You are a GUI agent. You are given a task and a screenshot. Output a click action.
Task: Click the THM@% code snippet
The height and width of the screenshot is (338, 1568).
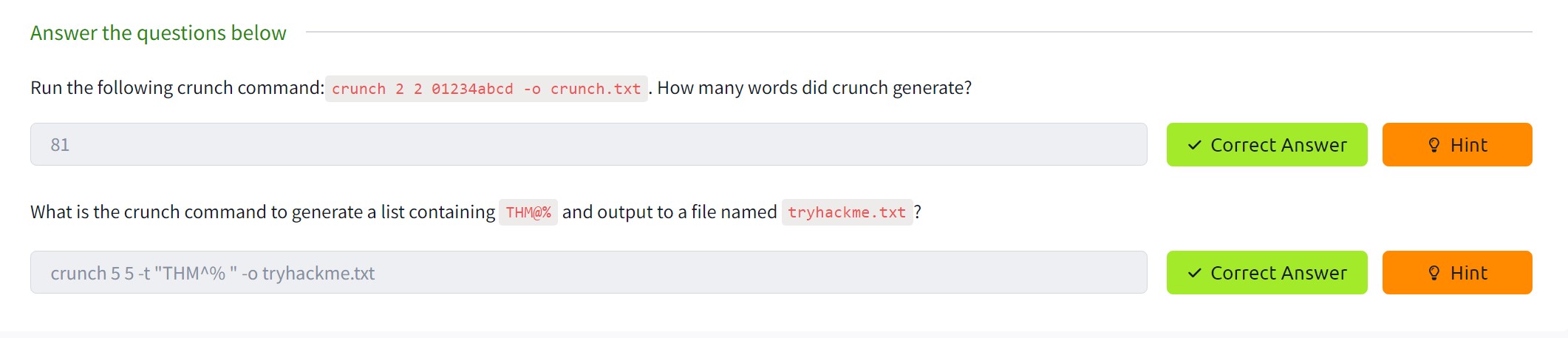528,213
